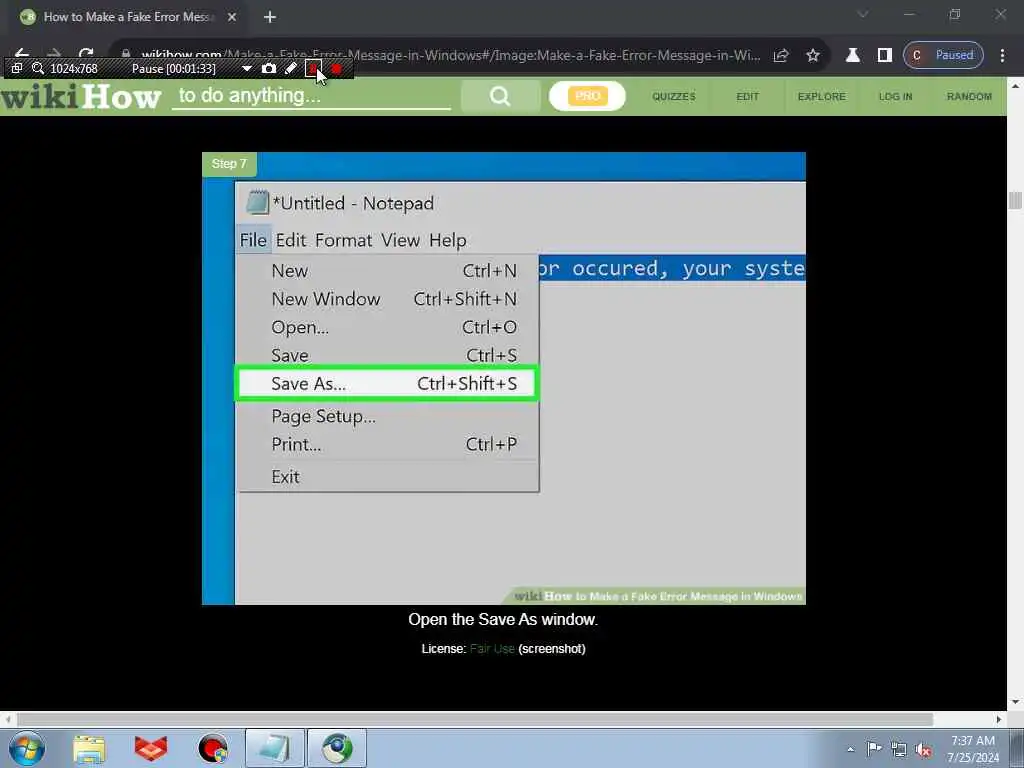Viewport: 1024px width, 768px height.
Task: Click the 1024x768 resolution text on recorder bar
Action: (74, 68)
